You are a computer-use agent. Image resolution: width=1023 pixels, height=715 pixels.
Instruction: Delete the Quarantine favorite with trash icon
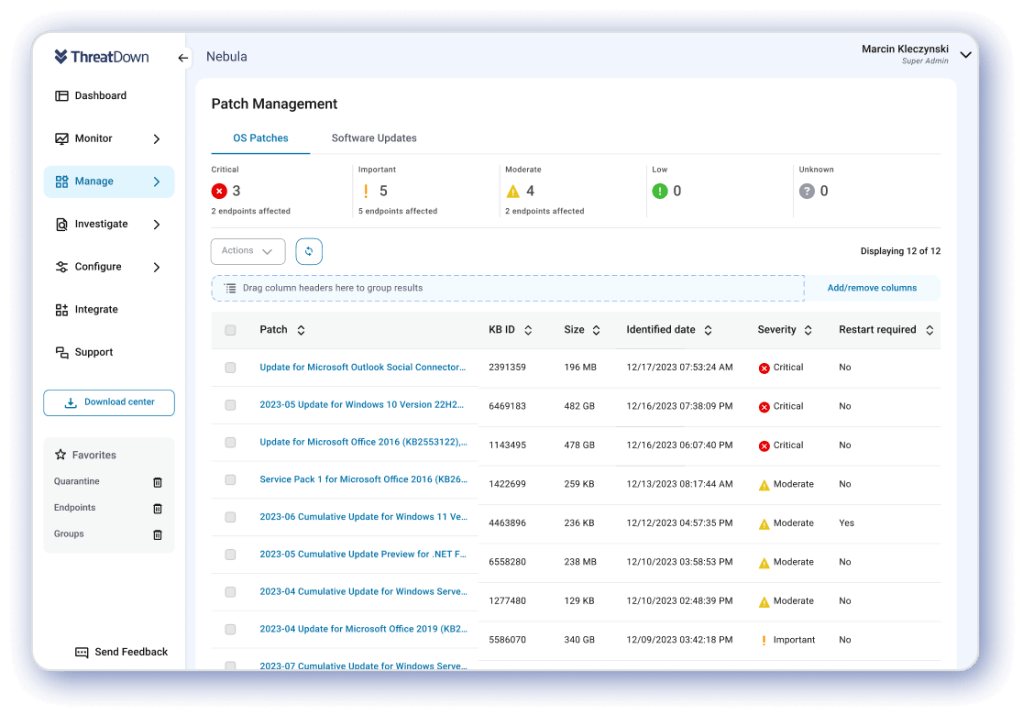157,482
